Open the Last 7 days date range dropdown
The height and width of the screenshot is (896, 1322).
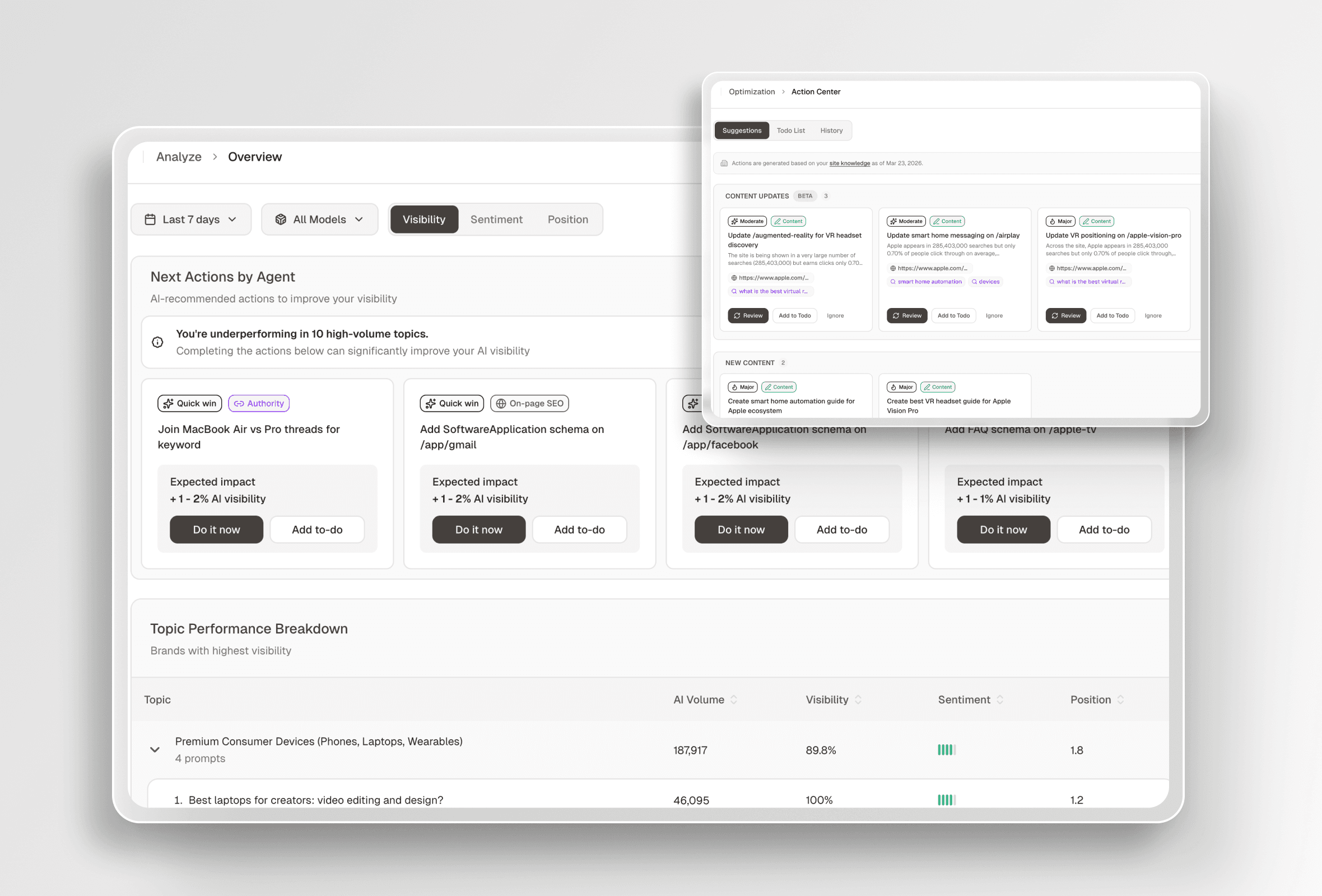[x=191, y=220]
